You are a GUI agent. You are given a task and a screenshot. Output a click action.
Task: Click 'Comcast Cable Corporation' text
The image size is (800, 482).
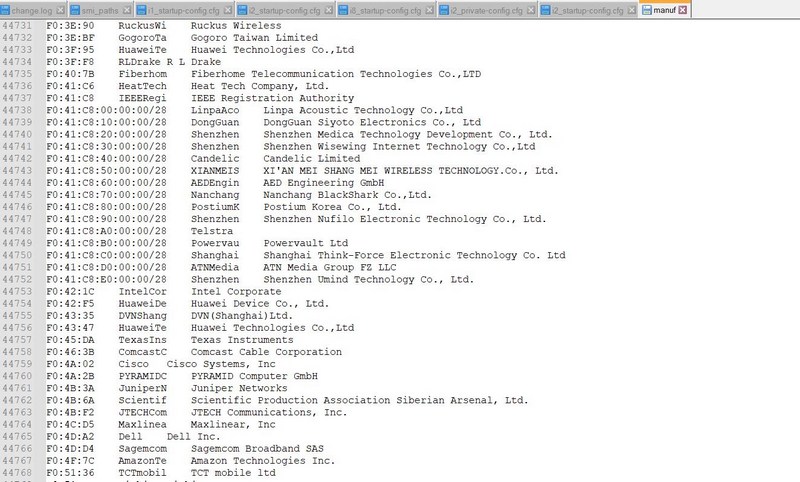[x=266, y=352]
